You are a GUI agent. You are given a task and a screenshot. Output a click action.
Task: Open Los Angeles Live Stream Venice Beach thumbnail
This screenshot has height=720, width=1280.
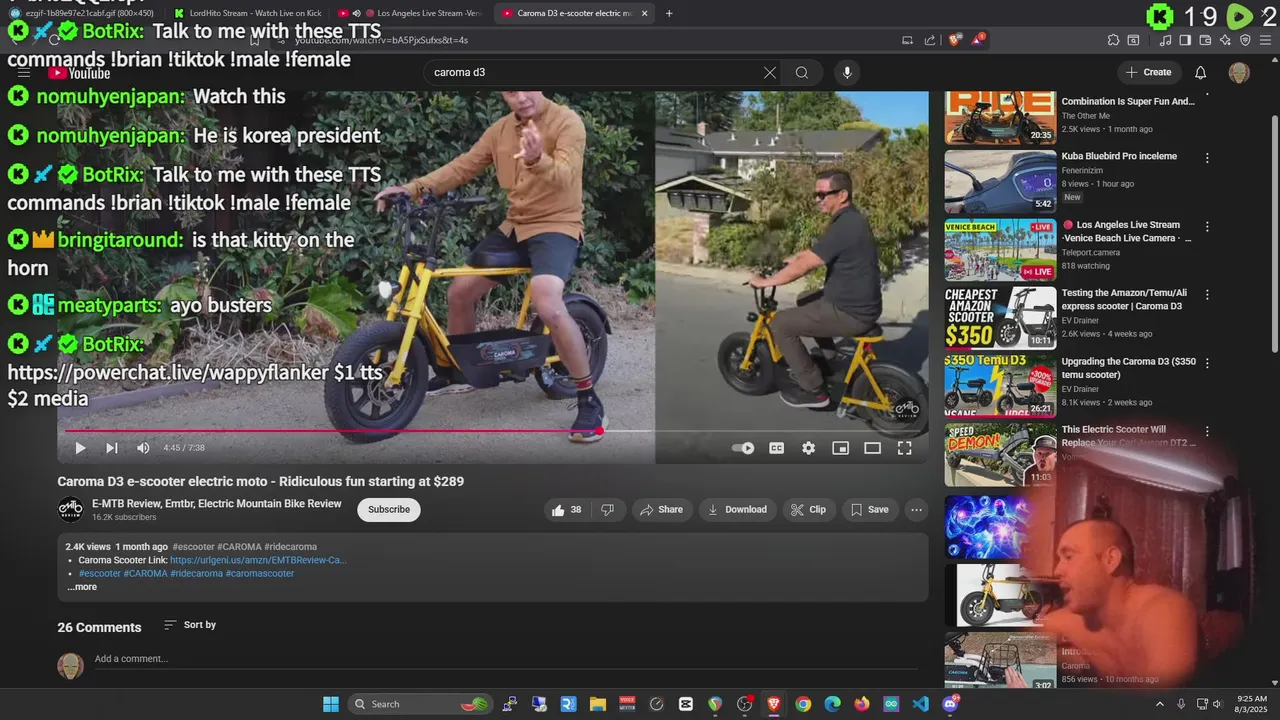[x=1000, y=250]
